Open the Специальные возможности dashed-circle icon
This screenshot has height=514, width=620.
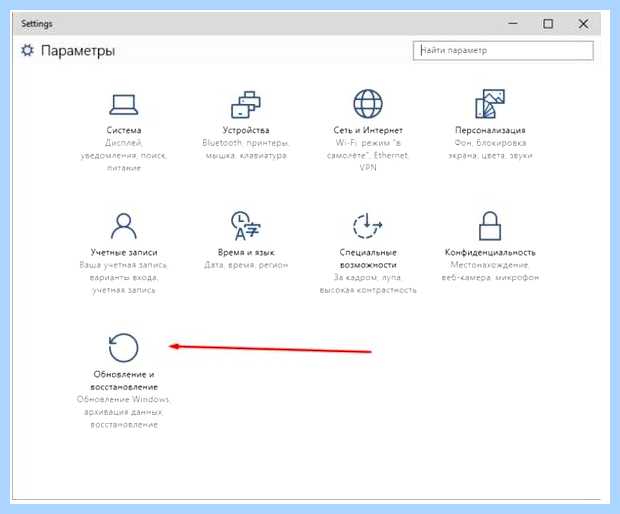[x=367, y=226]
